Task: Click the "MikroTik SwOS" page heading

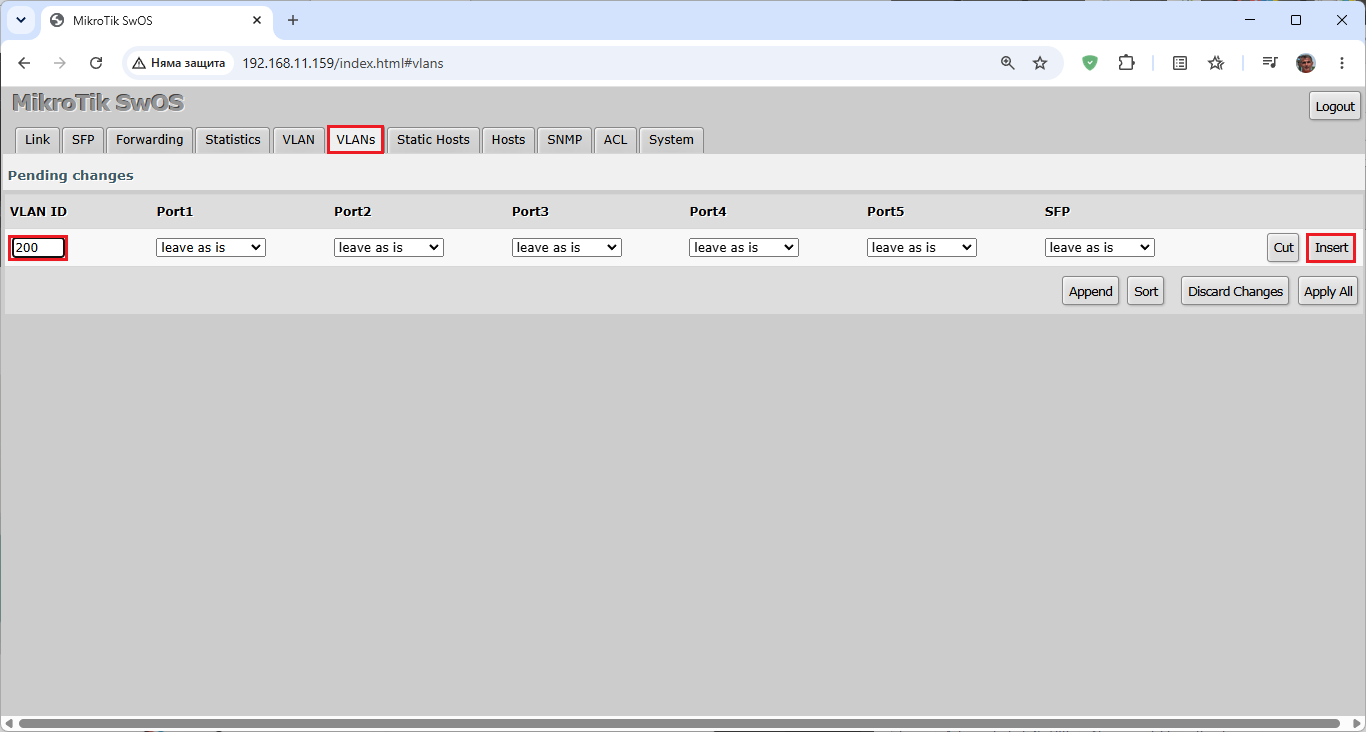Action: pos(98,103)
